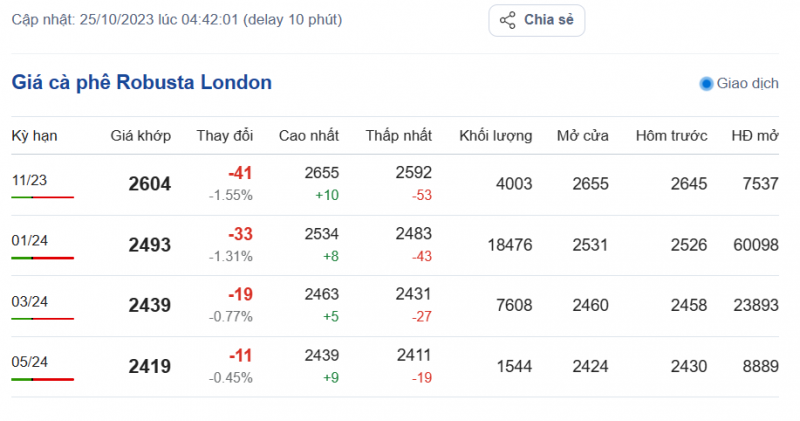Click the Kỳ hạn column header
The image size is (800, 421).
(33, 135)
